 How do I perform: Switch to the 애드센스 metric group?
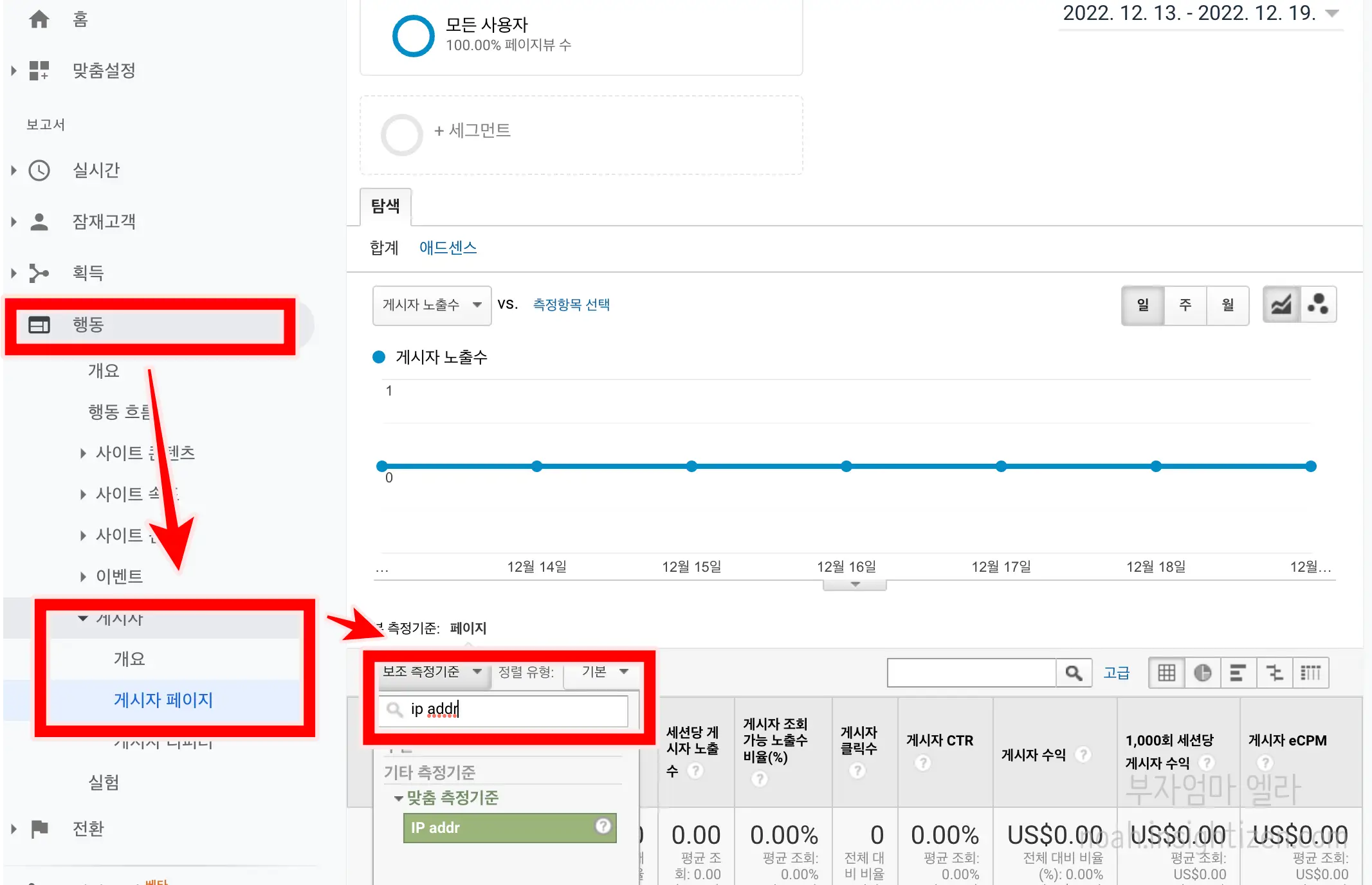click(448, 248)
